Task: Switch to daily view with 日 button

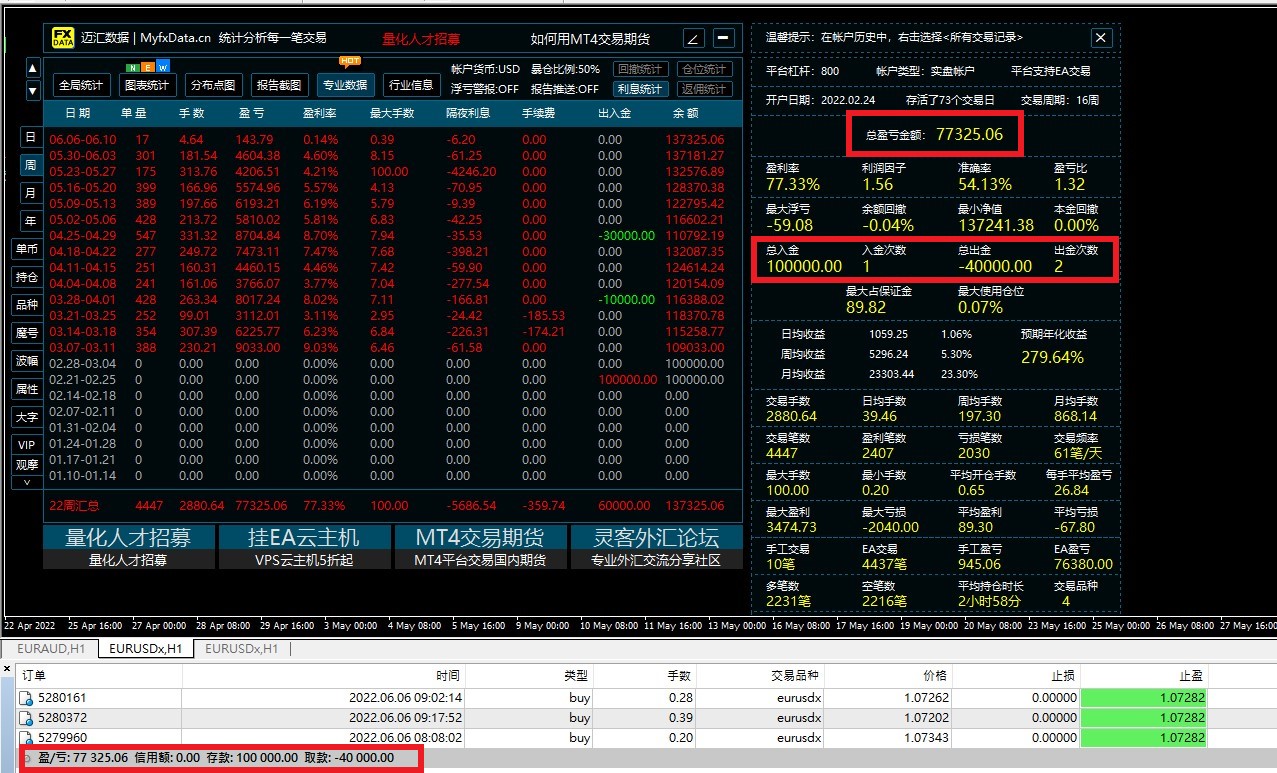Action: coord(30,137)
